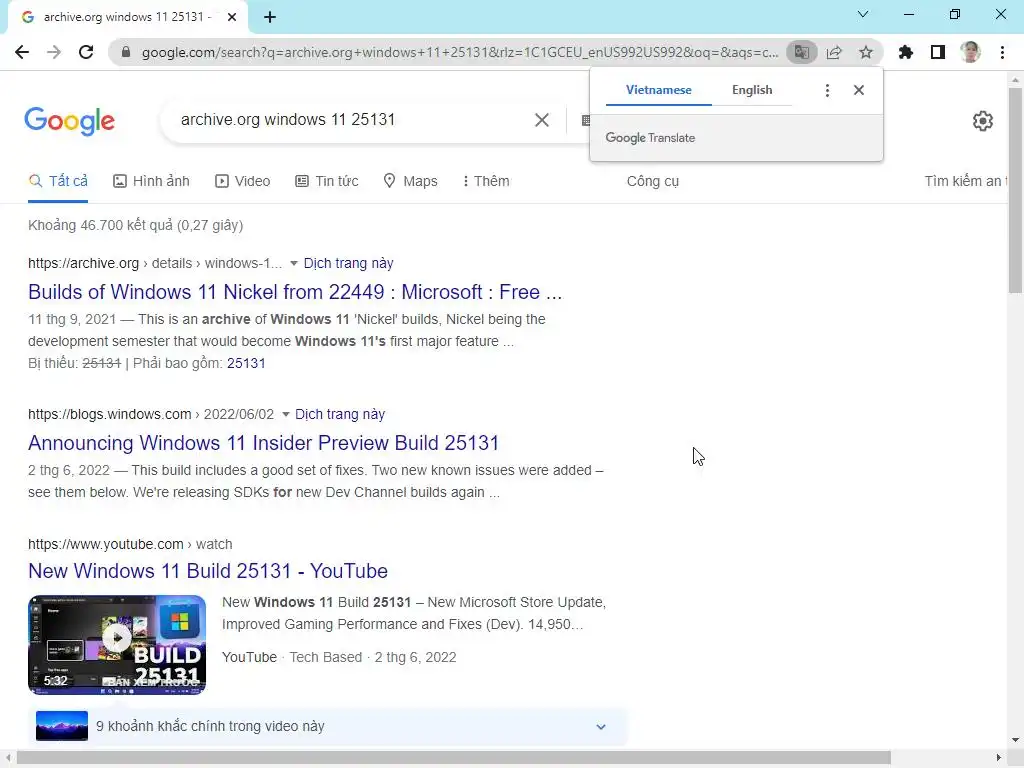Open Google search settings gear
The height and width of the screenshot is (768, 1024).
[983, 121]
